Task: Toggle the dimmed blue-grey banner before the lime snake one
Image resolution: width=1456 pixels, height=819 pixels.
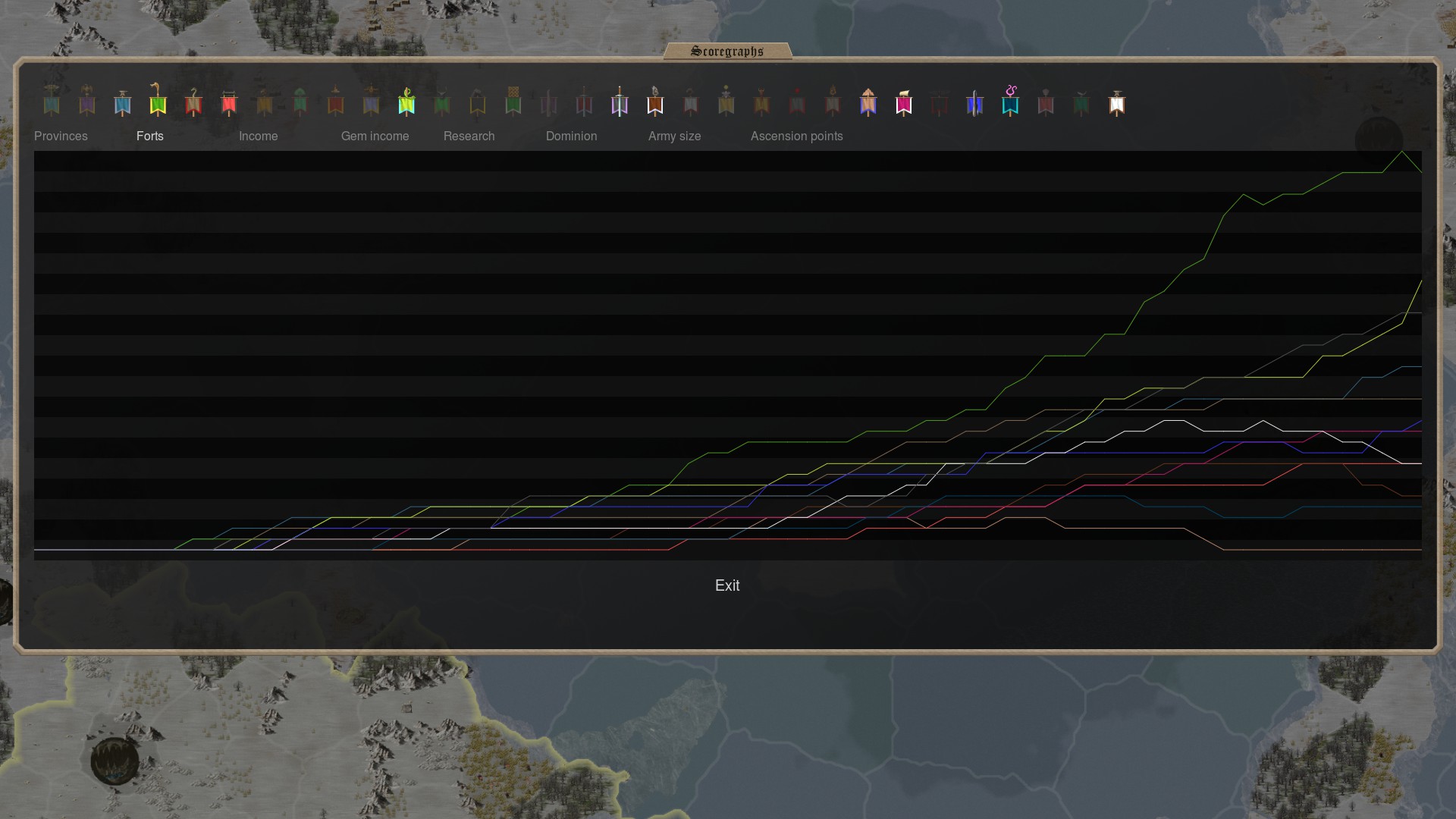Action: coord(371,102)
